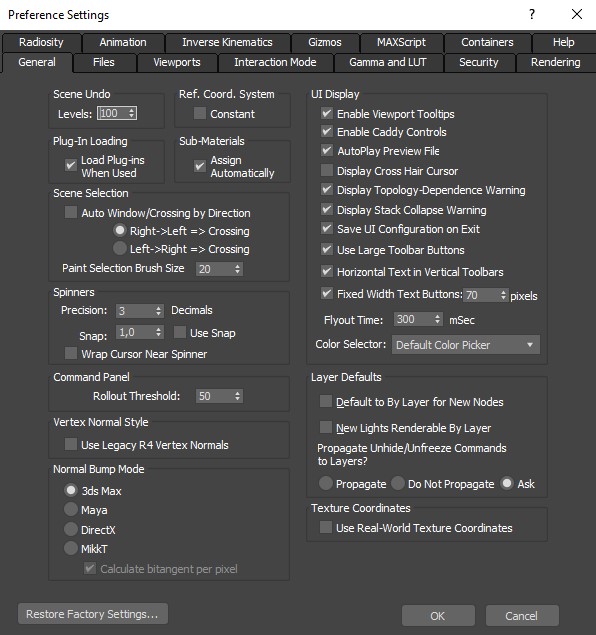The image size is (596, 635).
Task: Click the Flyout Time spinner arrows
Action: point(437,319)
